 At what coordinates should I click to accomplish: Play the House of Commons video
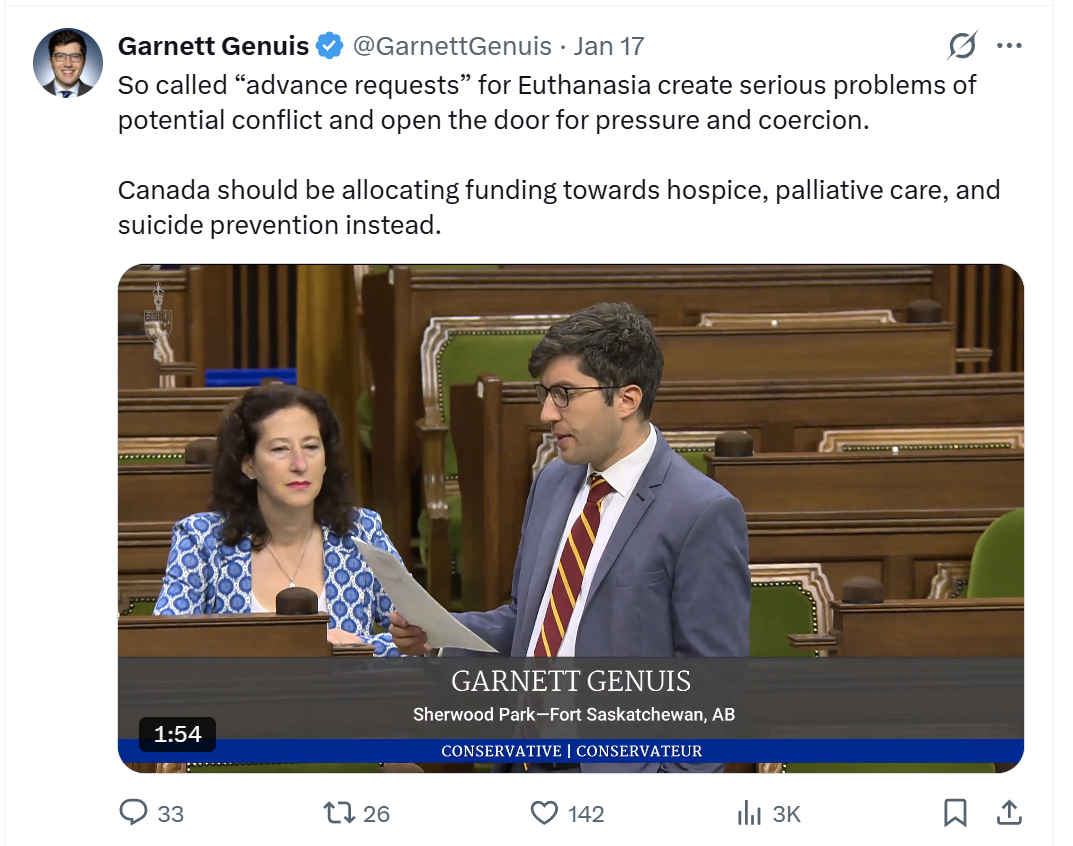(x=571, y=518)
